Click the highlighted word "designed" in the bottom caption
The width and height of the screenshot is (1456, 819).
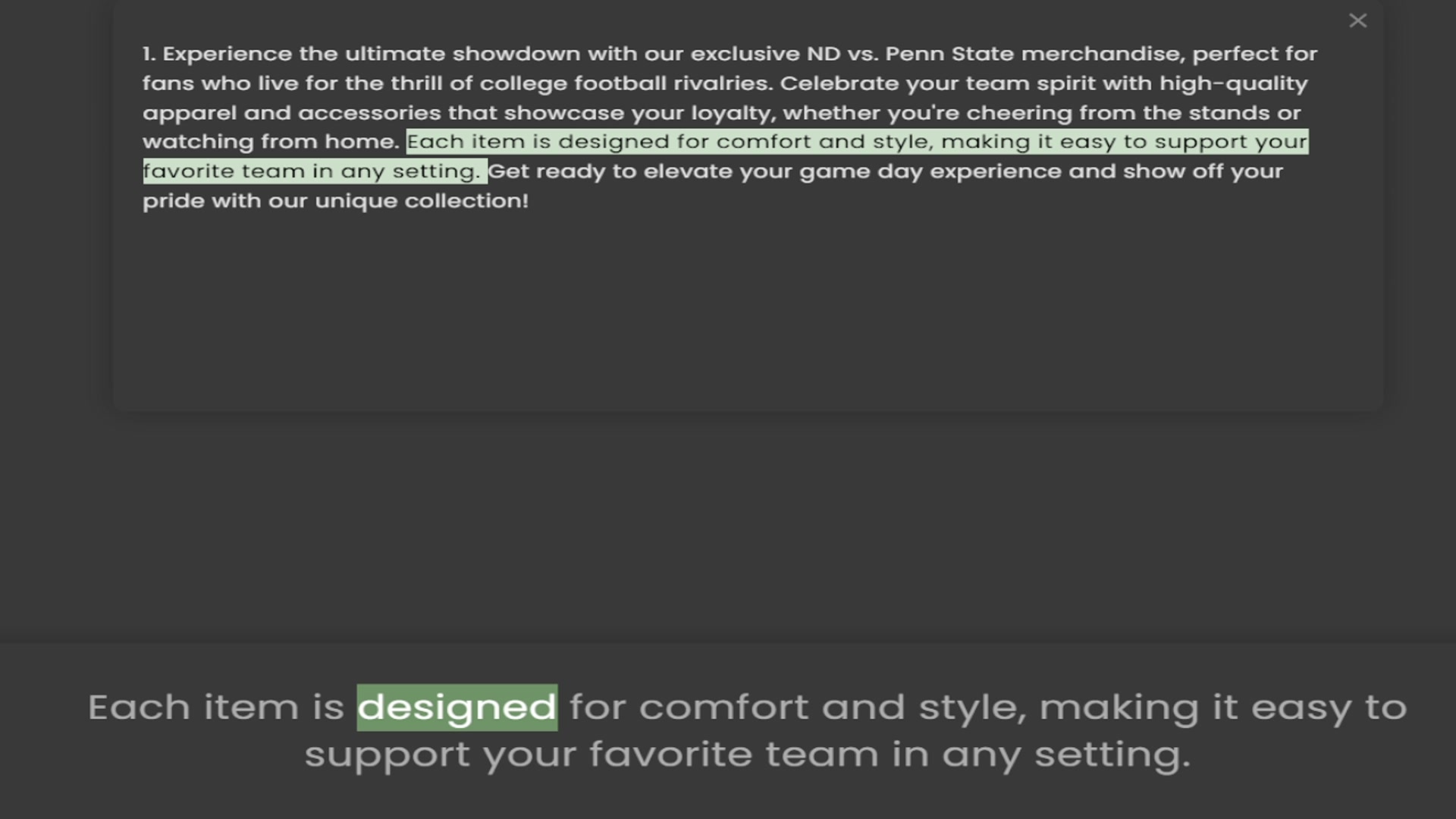click(457, 708)
